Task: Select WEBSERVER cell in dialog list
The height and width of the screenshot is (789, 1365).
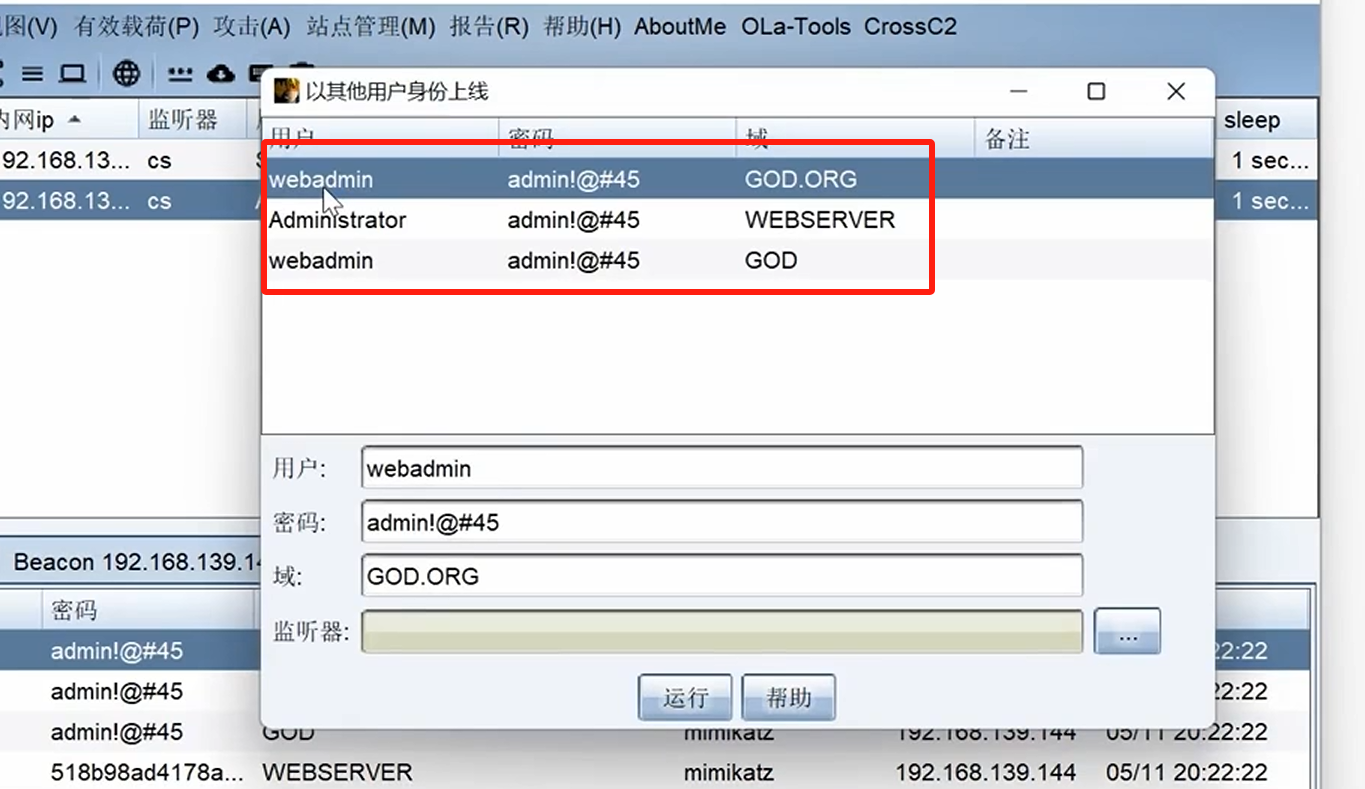Action: 820,220
